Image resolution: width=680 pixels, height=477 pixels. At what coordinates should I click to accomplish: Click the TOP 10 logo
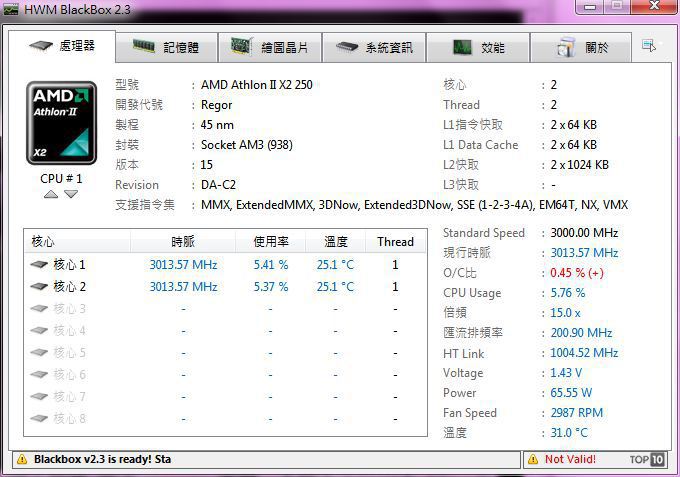pyautogui.click(x=647, y=460)
